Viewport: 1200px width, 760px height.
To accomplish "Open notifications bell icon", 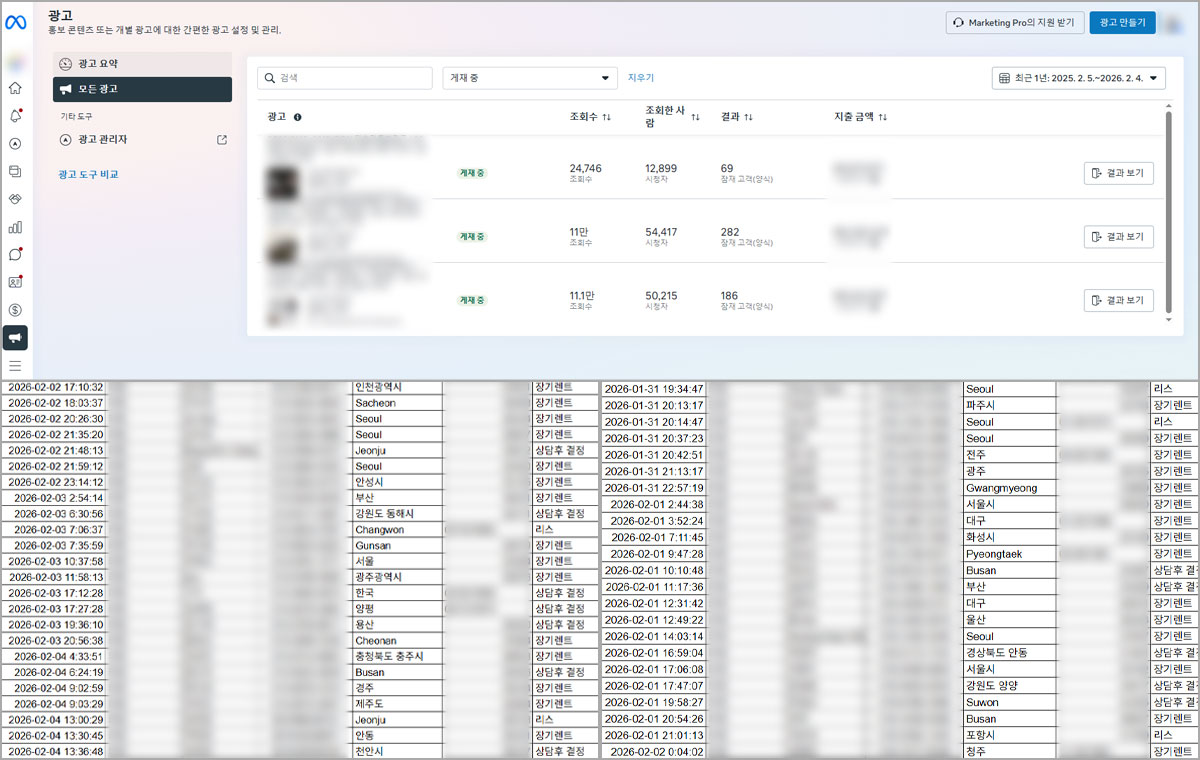I will click(x=15, y=116).
